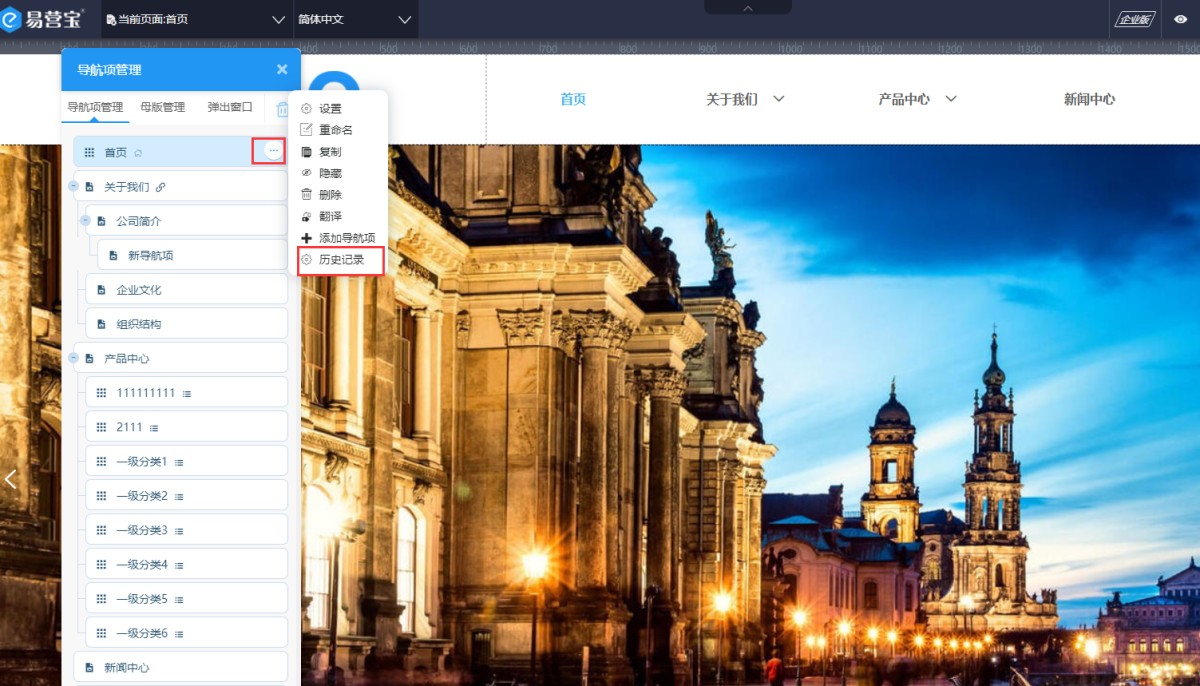The image size is (1200, 686).
Task: Select 隐藏 to hide the navigation item
Action: click(x=330, y=173)
